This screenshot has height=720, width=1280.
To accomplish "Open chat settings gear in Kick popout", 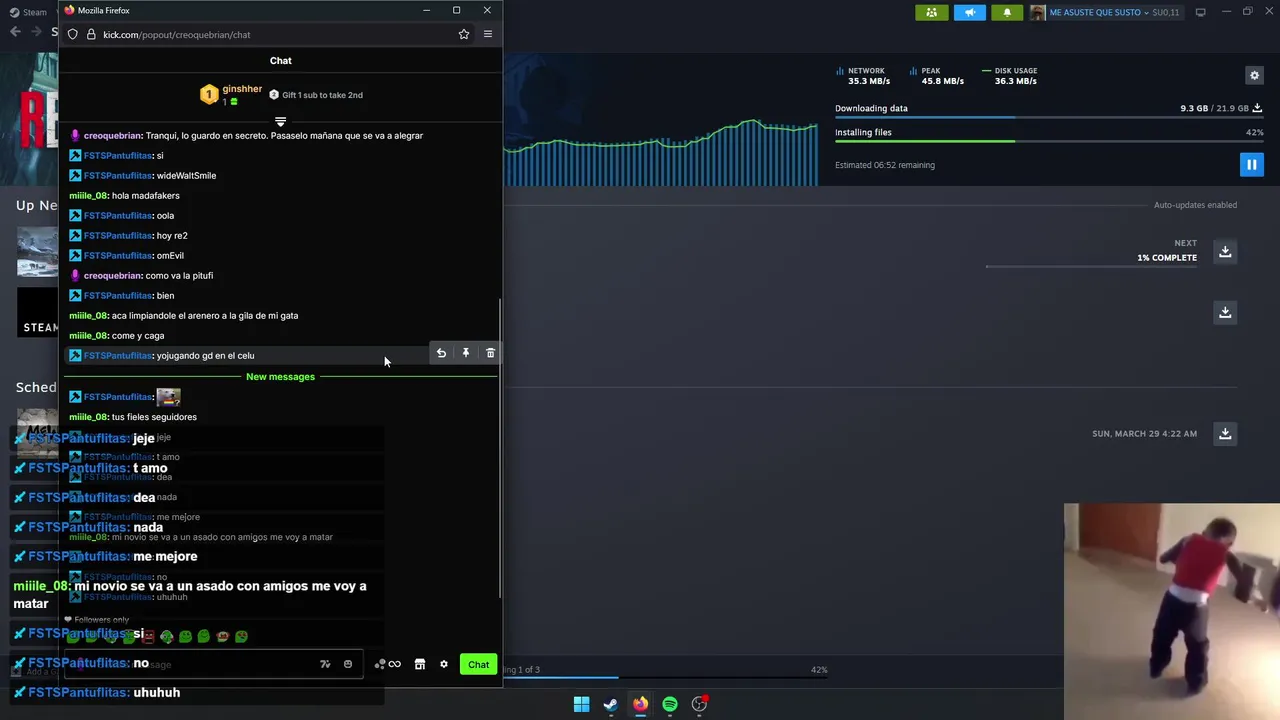I will 444,664.
